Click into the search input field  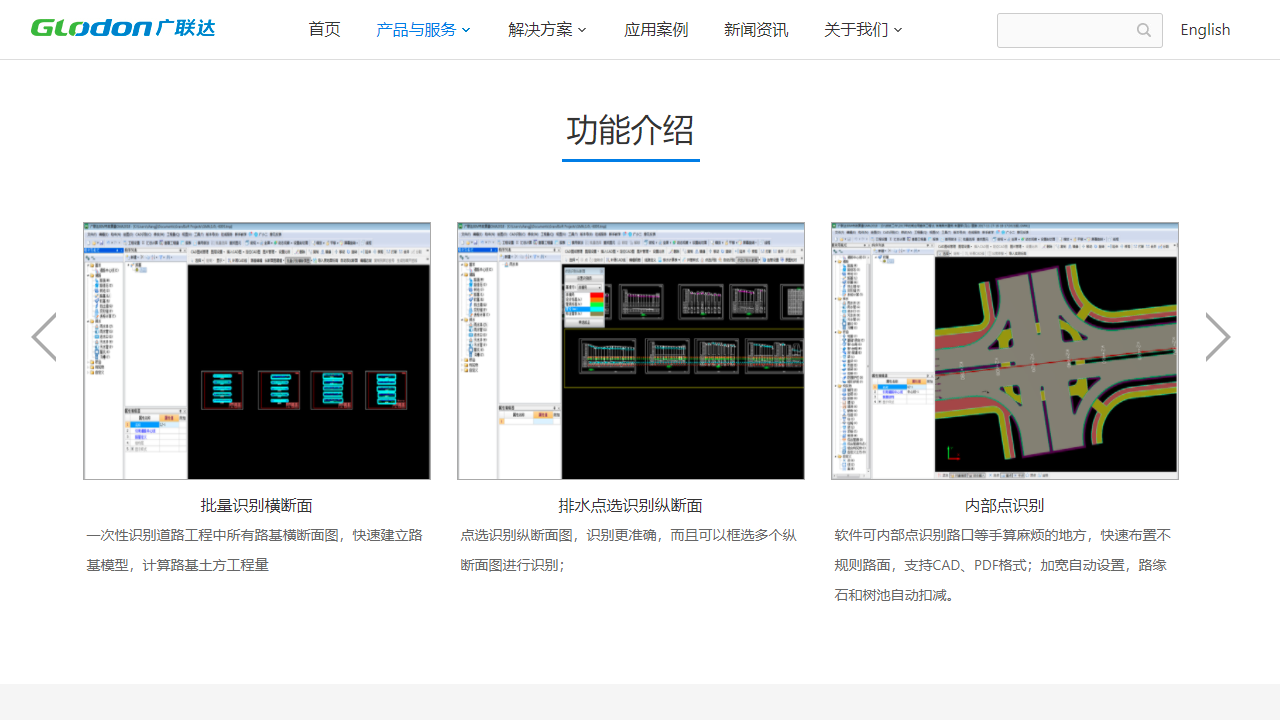coord(1066,30)
